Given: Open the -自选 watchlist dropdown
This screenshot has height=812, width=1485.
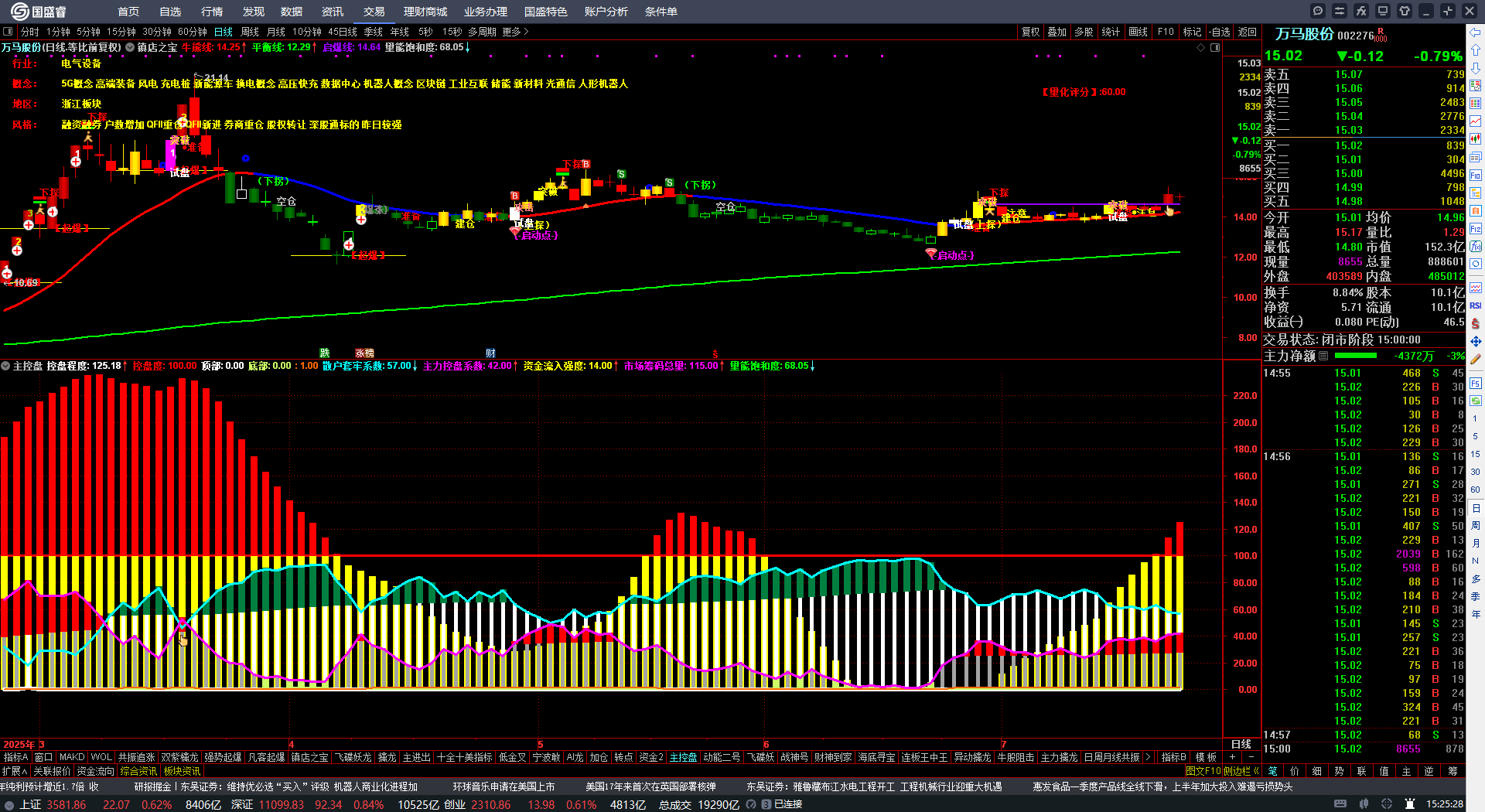Looking at the screenshot, I should [1220, 32].
